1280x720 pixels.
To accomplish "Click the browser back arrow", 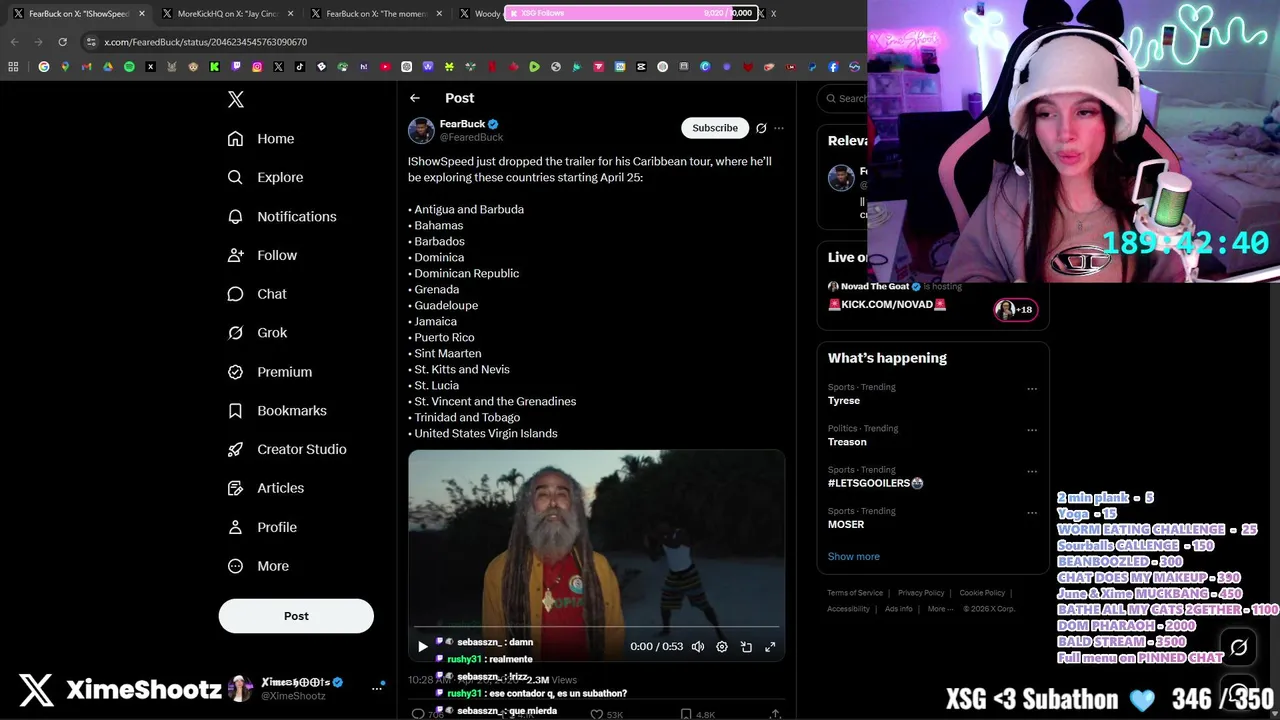I will 14,42.
